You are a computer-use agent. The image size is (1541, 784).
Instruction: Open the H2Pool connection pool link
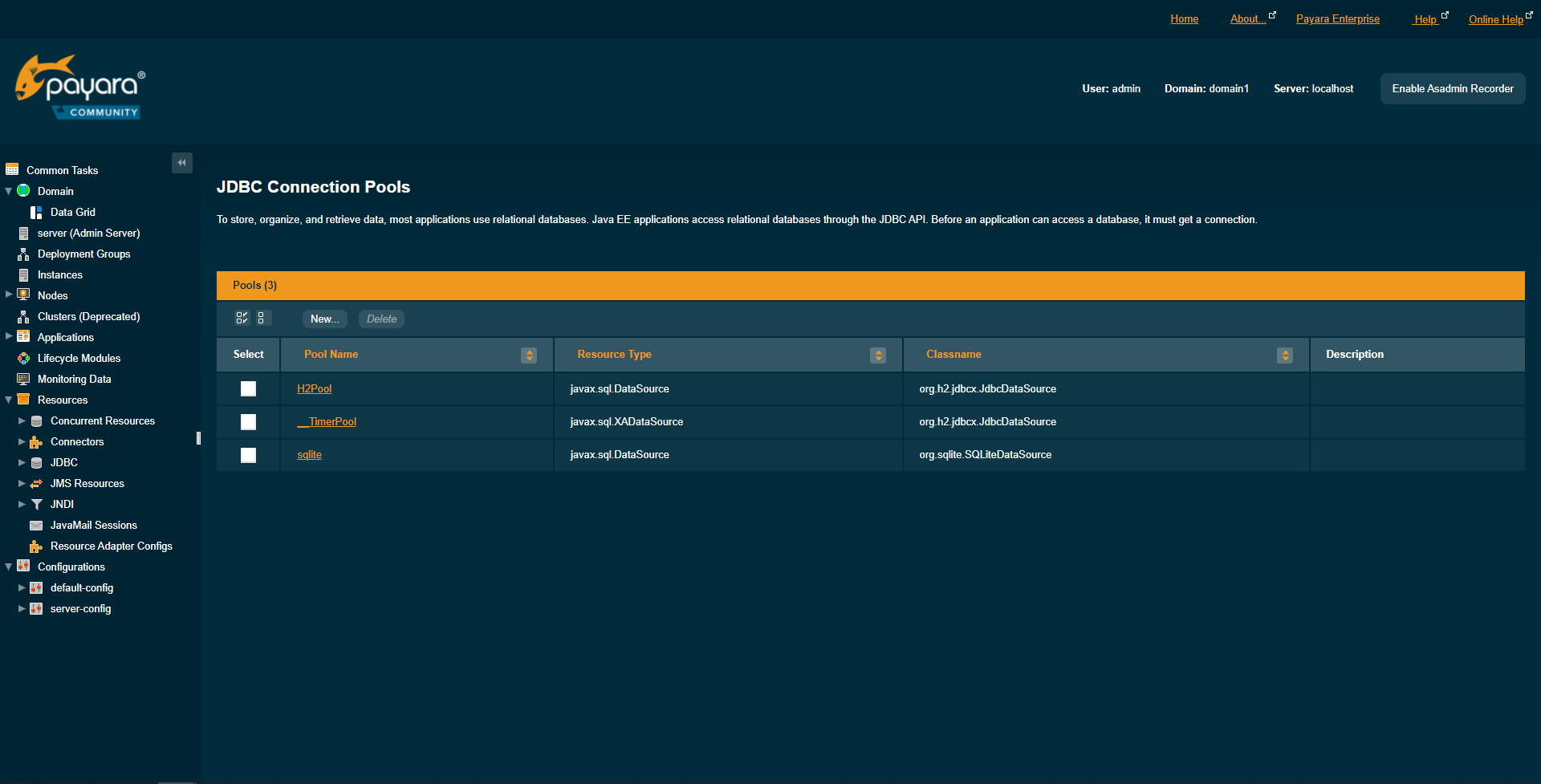314,388
